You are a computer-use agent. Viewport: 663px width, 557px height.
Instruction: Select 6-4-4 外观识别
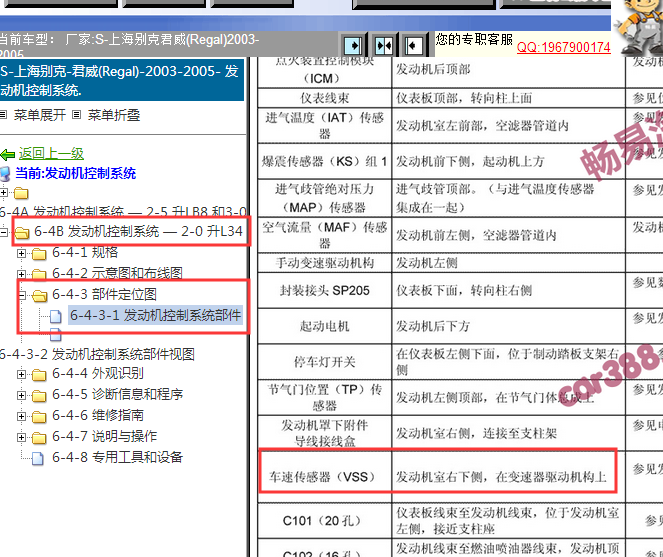98,373
